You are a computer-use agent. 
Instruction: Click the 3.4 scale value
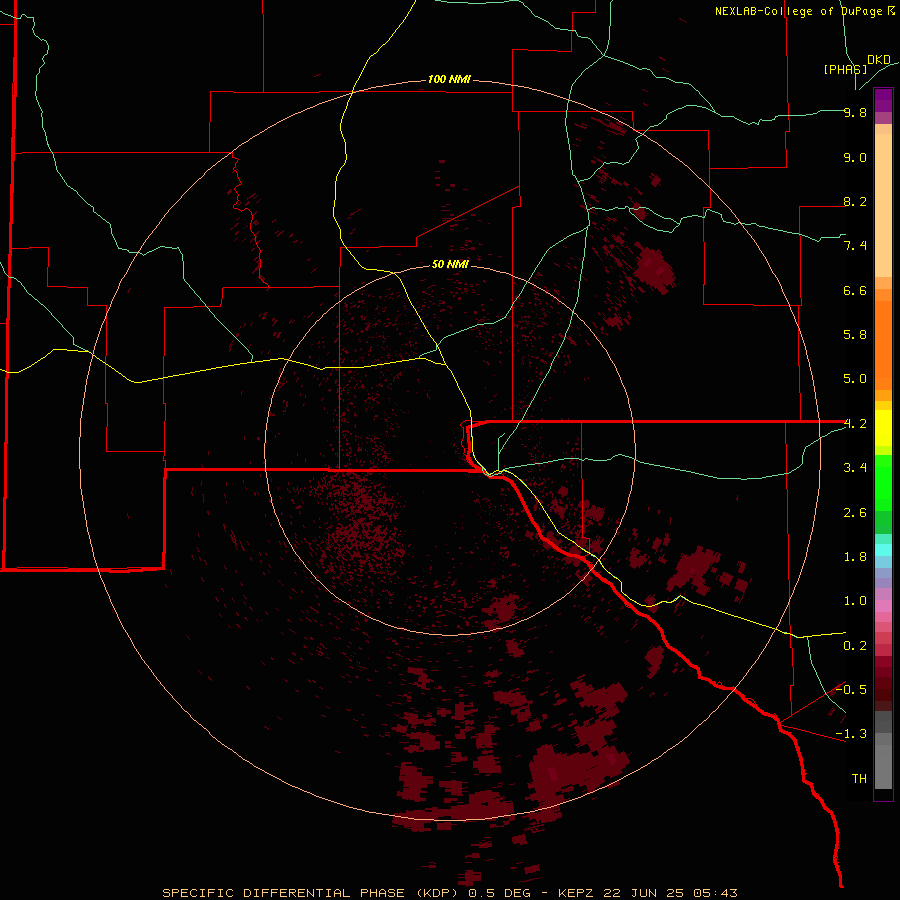855,468
